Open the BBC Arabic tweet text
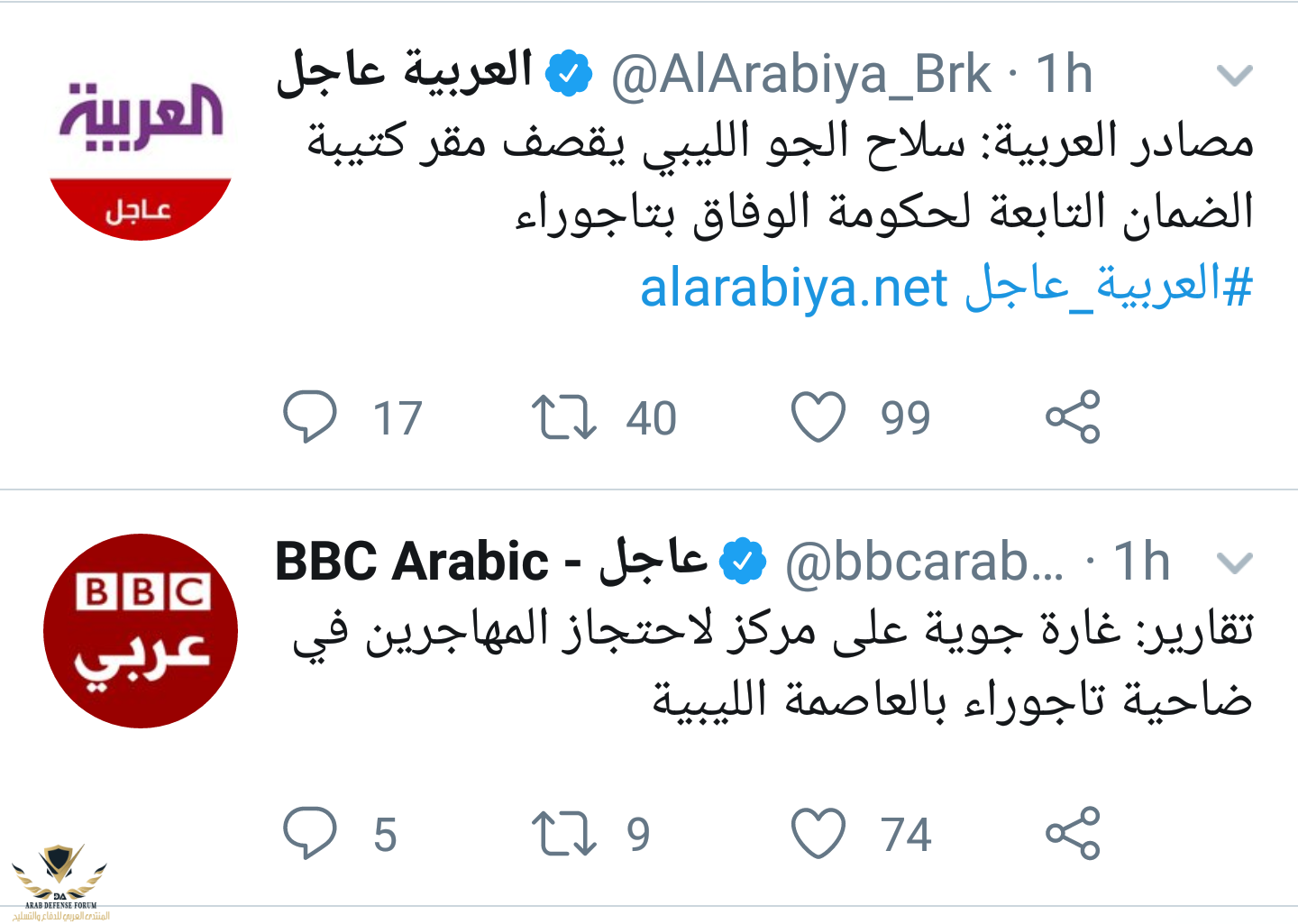This screenshot has width=1298, height=924. tap(772, 665)
